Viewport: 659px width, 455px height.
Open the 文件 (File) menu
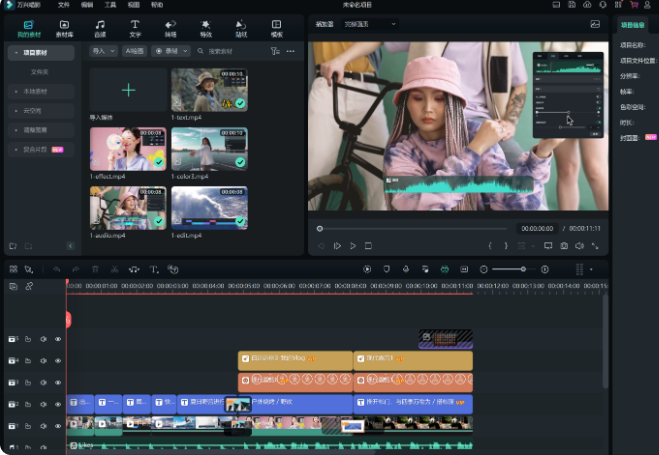[63, 5]
